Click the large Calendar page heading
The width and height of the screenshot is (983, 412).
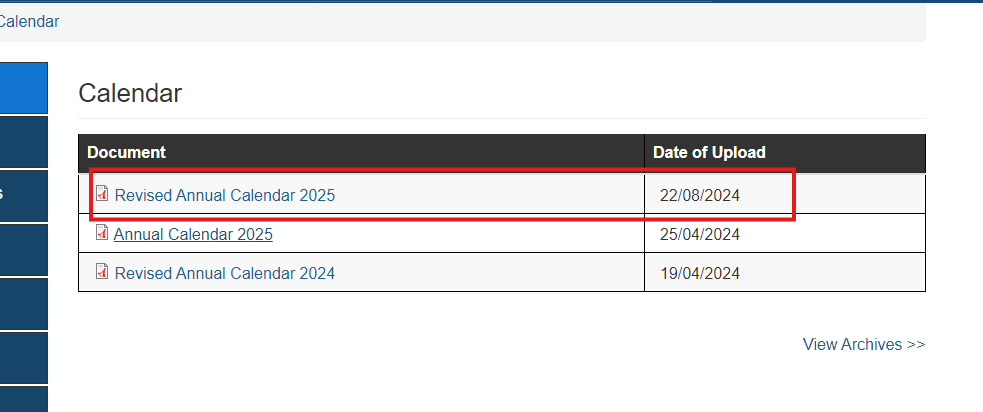tap(130, 93)
